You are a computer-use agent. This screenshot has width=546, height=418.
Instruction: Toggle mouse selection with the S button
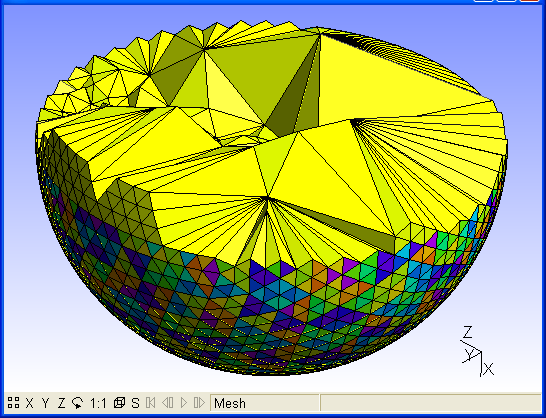coord(135,403)
